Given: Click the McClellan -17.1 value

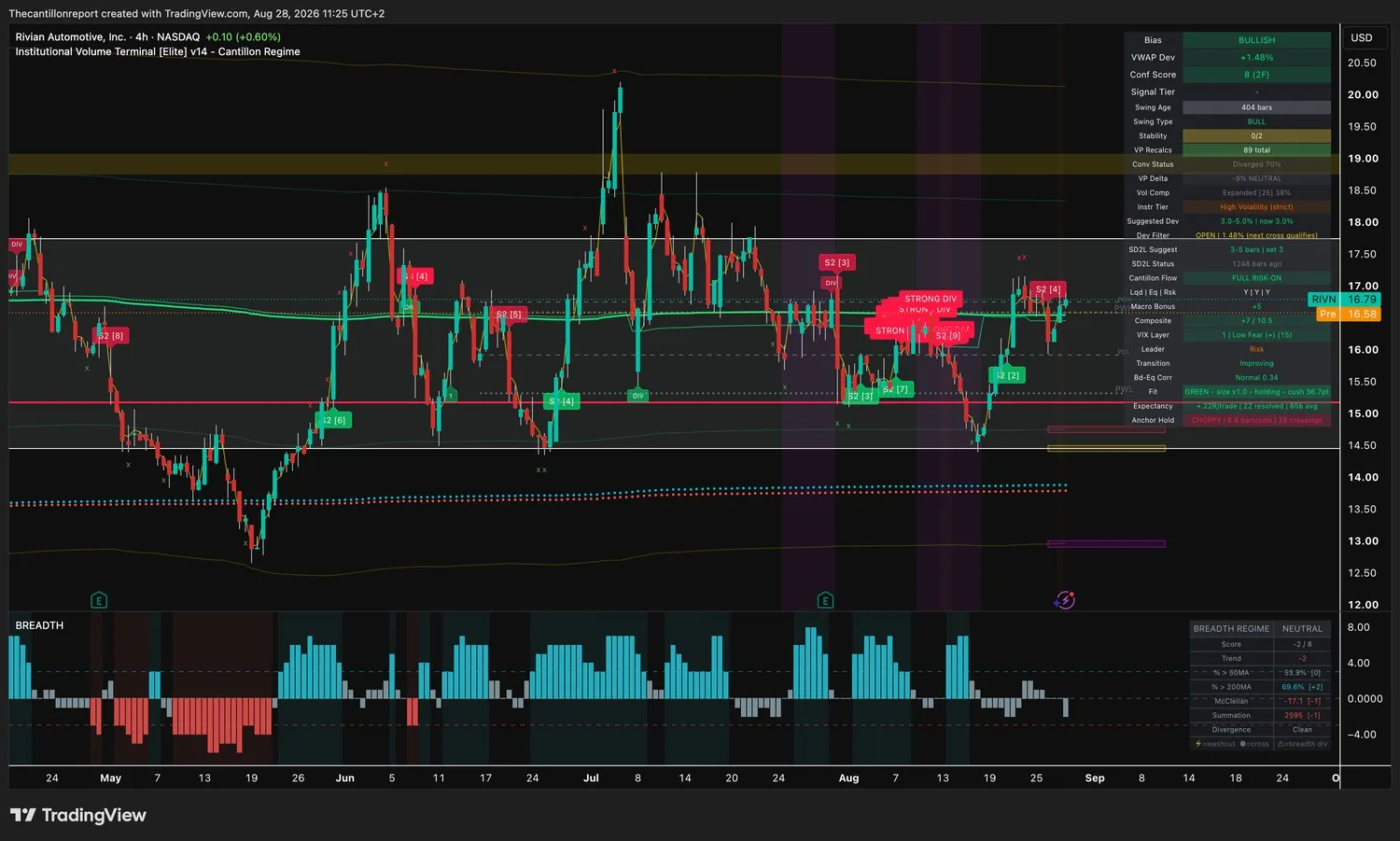Looking at the screenshot, I should 1302,701.
